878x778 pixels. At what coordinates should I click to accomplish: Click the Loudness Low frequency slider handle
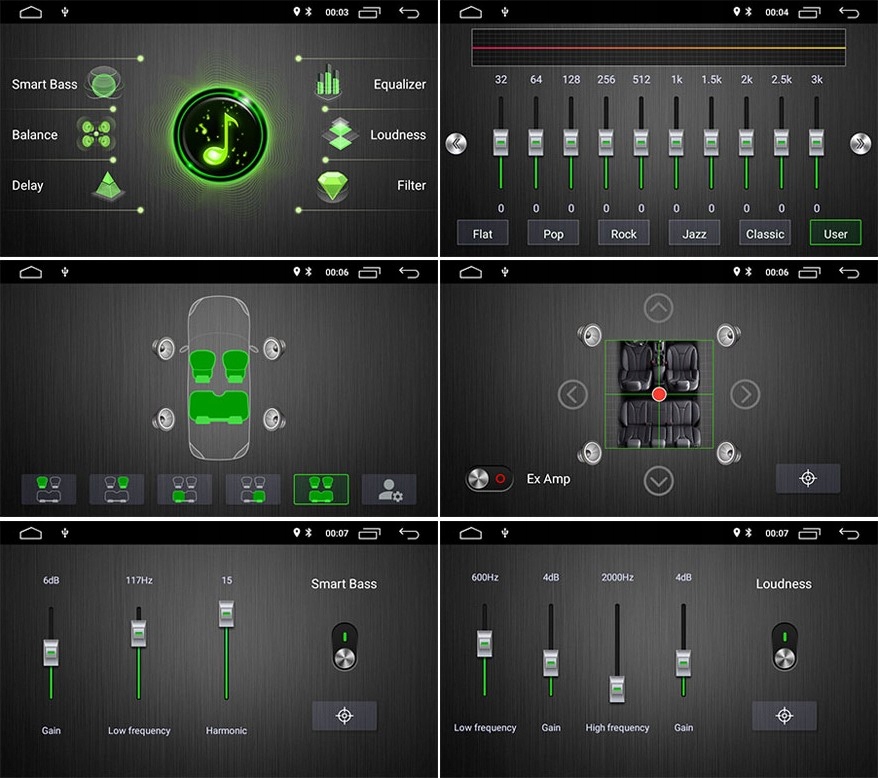pos(485,644)
